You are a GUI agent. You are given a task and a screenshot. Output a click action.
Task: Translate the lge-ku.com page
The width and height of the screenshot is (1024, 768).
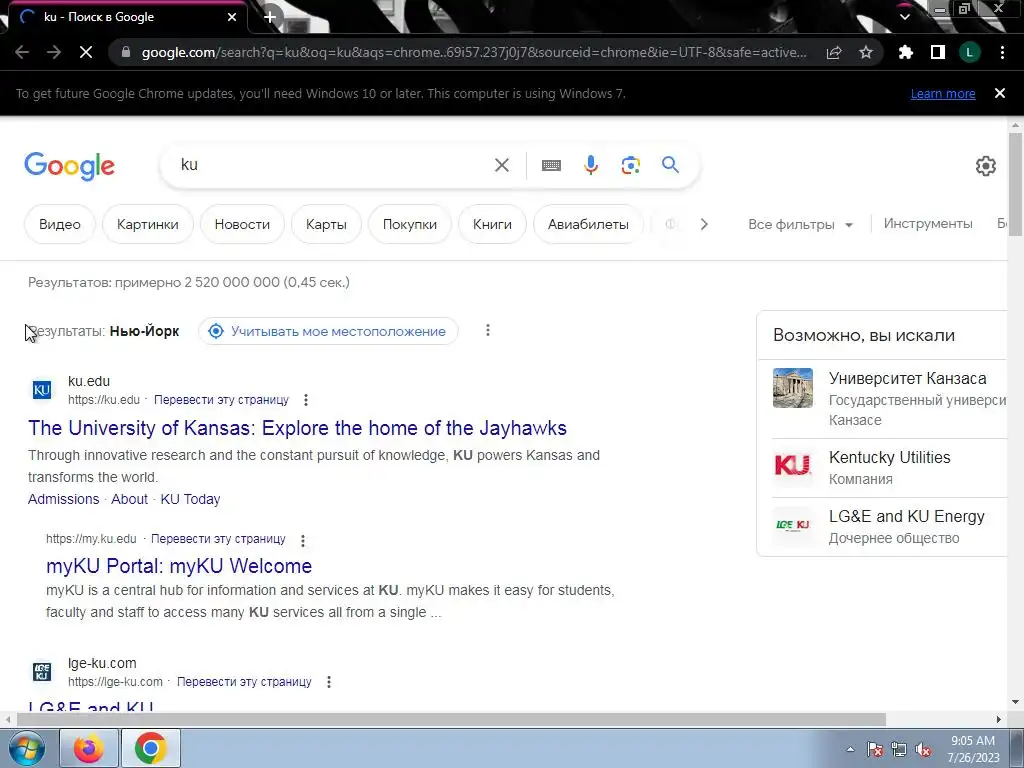coord(244,682)
